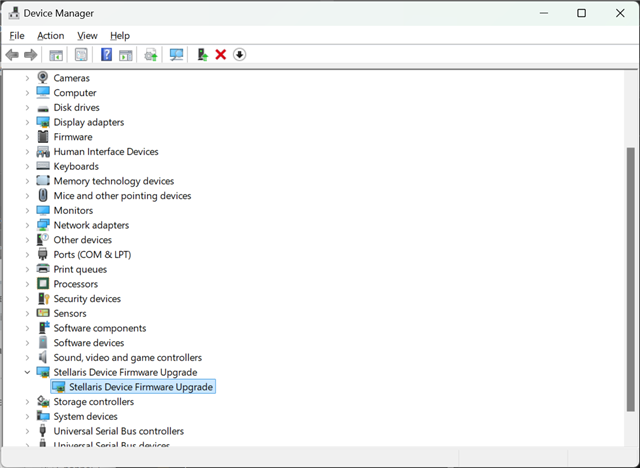640x468 pixels.
Task: Click the down-arrow Disable device icon
Action: [240, 55]
